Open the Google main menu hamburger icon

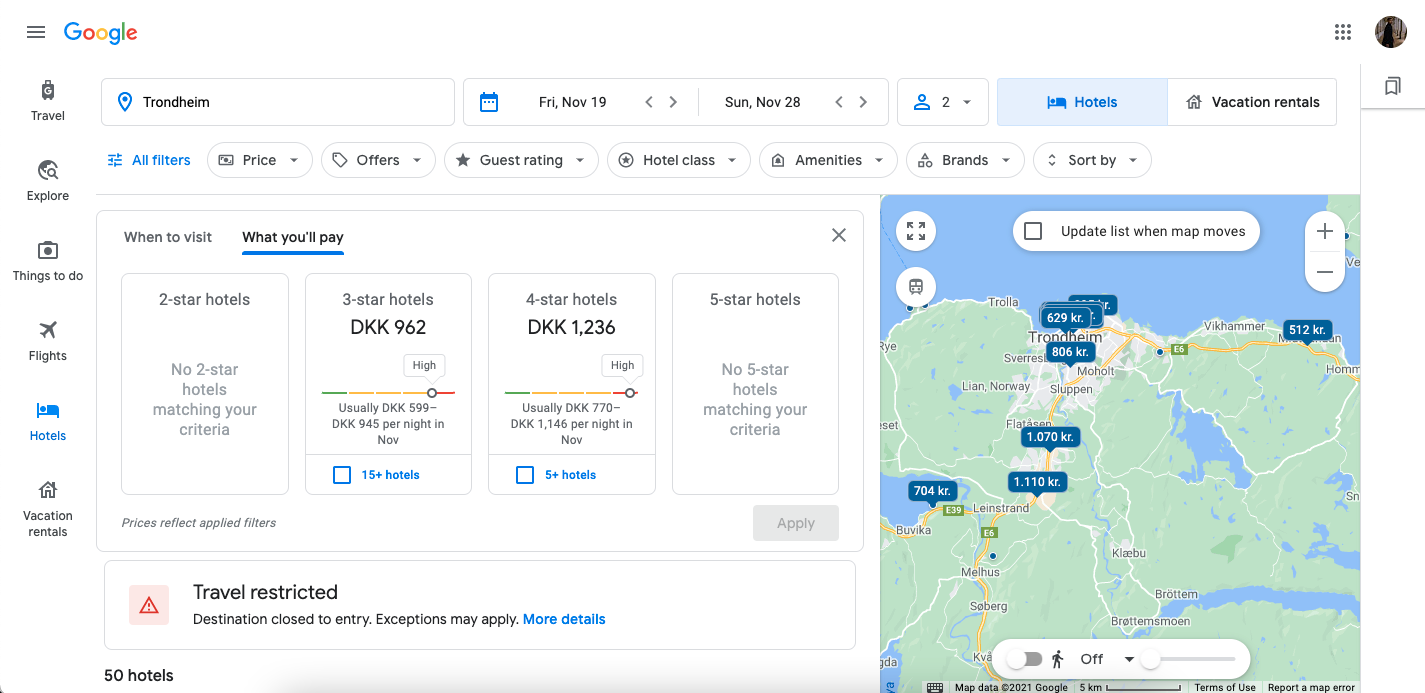point(36,32)
